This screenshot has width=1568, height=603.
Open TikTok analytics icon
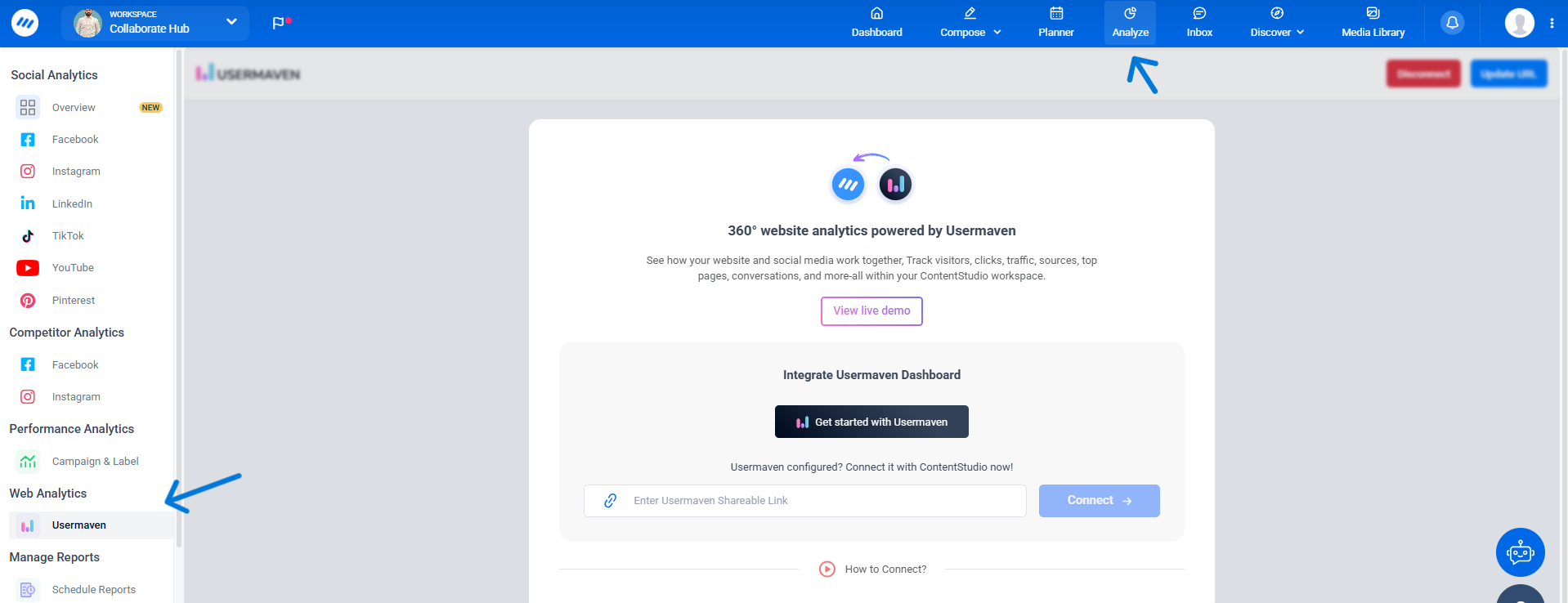pyautogui.click(x=28, y=236)
